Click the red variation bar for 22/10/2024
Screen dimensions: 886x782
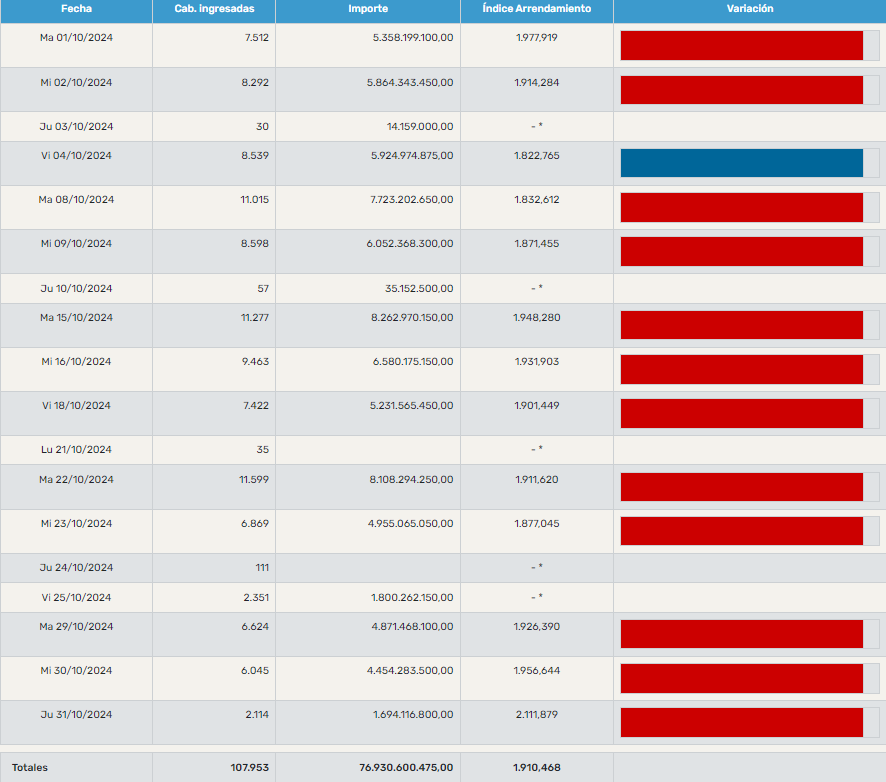click(742, 487)
